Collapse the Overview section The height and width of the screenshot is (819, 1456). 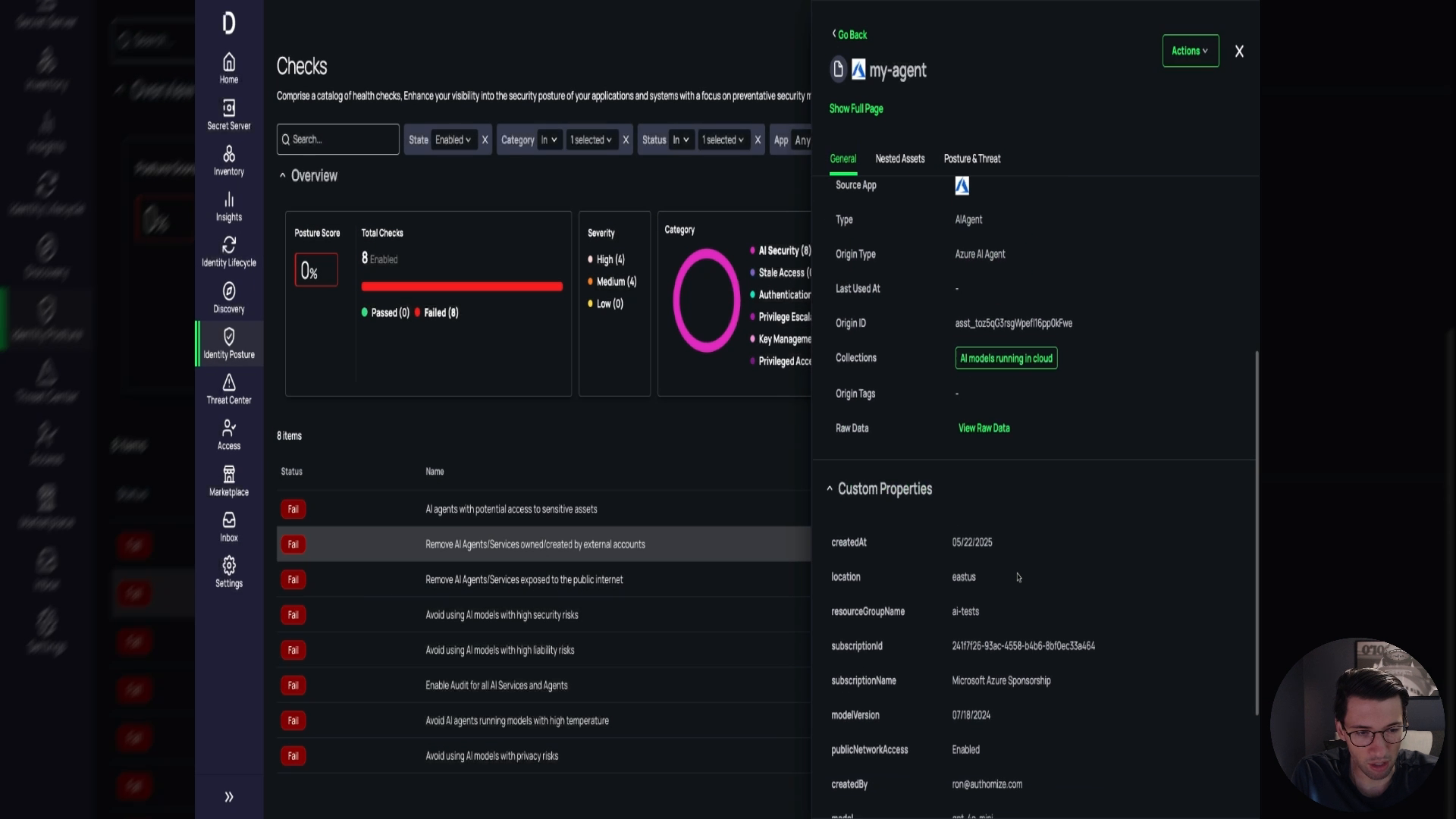pos(284,175)
